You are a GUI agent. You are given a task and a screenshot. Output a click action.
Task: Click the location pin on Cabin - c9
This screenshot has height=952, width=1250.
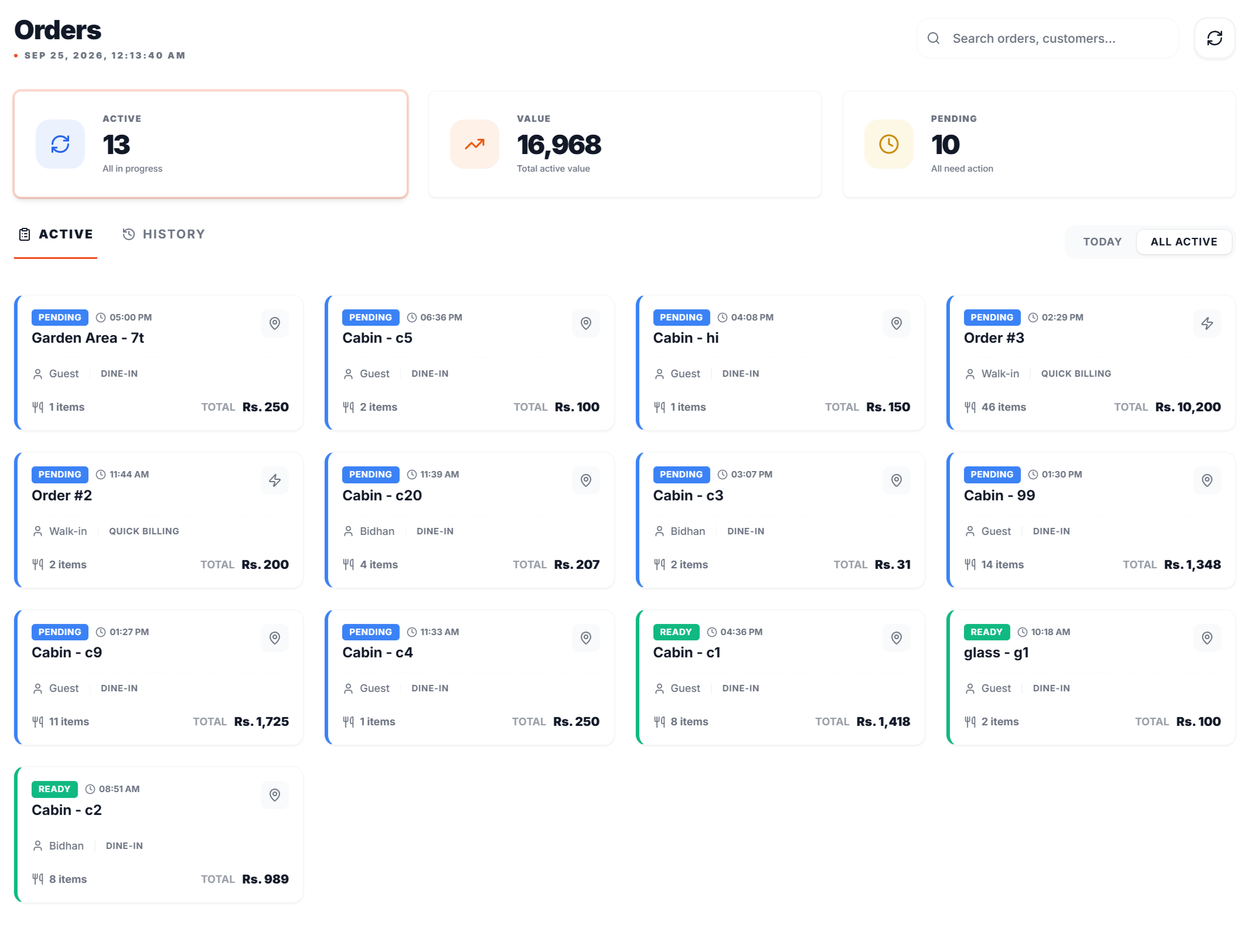click(275, 638)
